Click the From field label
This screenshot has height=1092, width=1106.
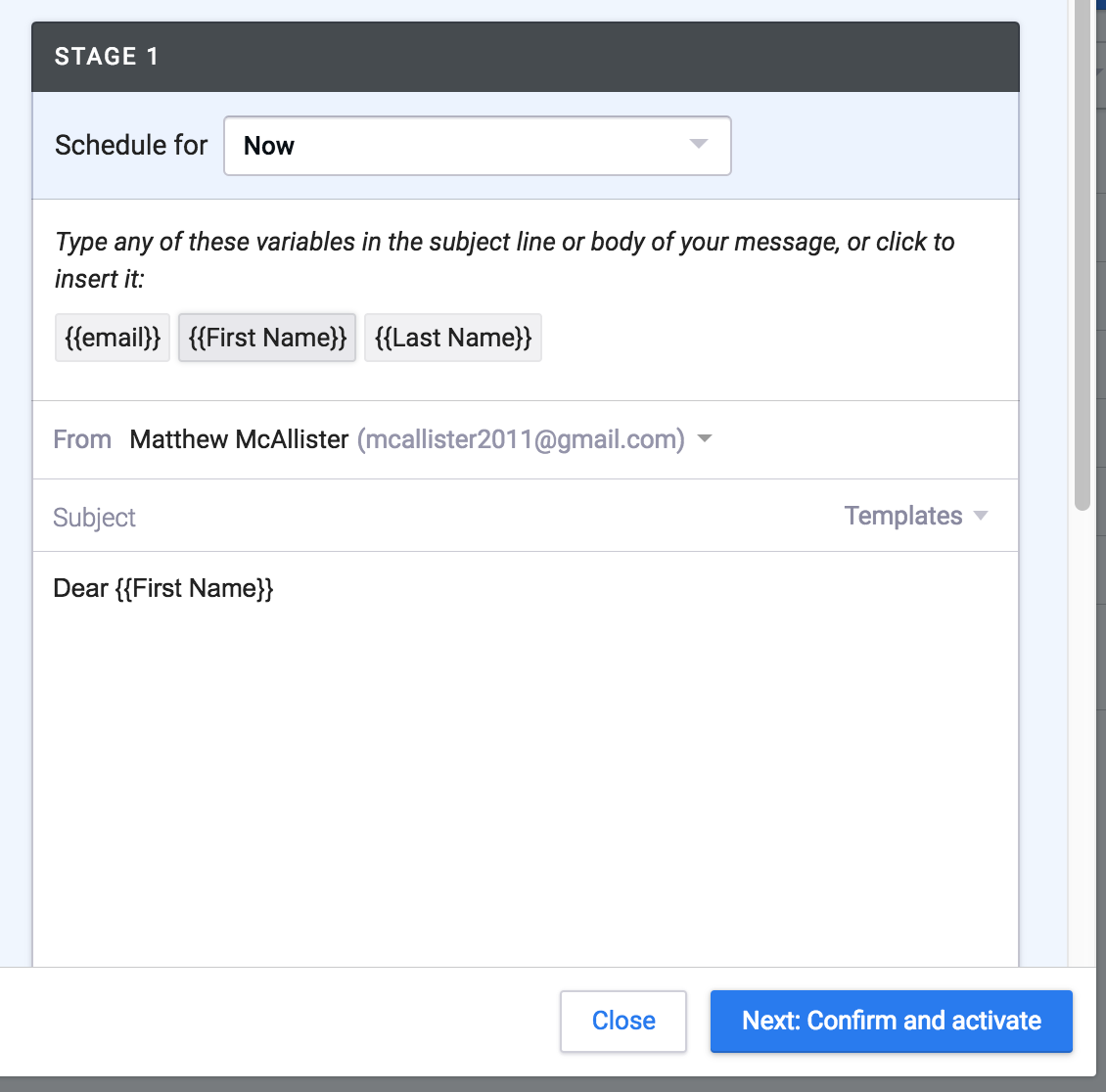(x=82, y=439)
